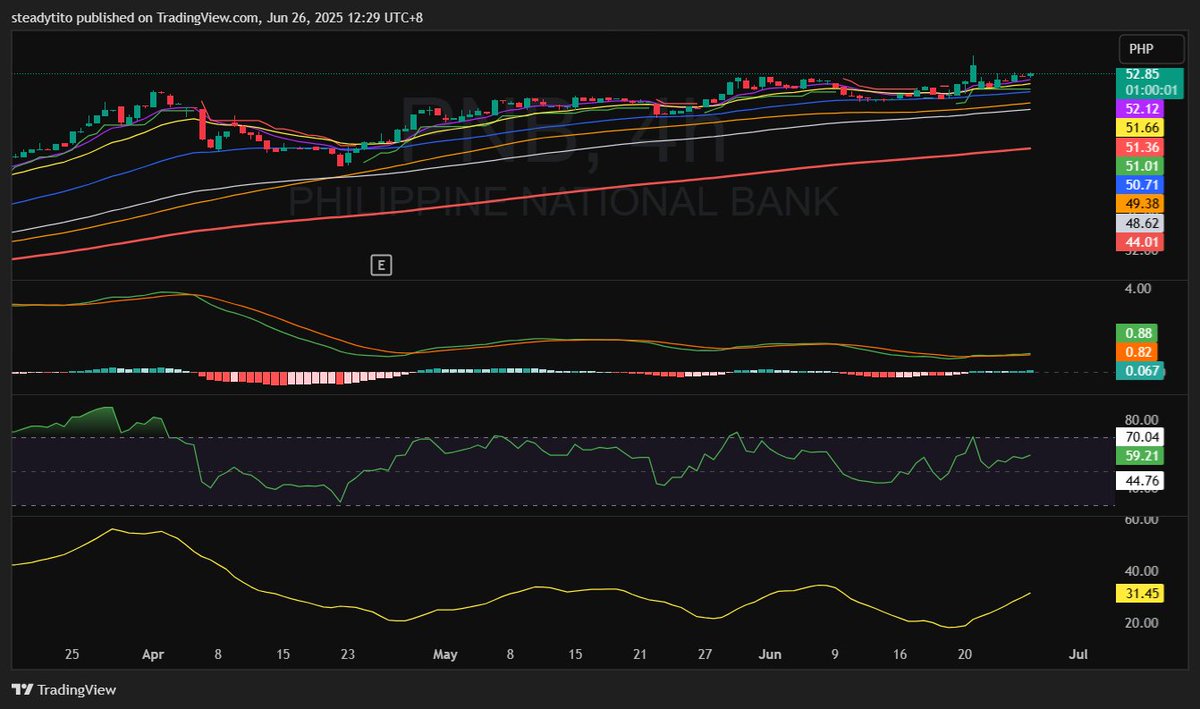Click the RSI scale value 80.00
This screenshot has height=709, width=1200.
[1142, 420]
